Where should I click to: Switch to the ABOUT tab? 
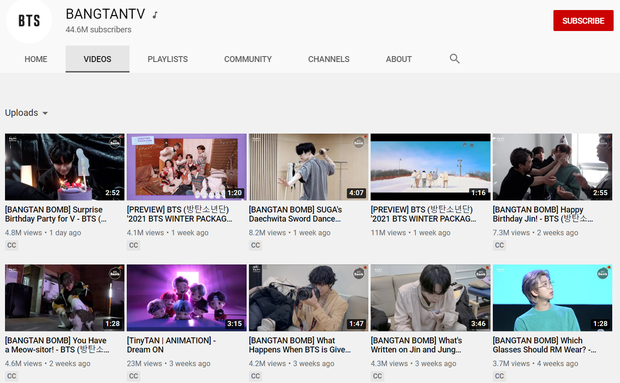(399, 59)
